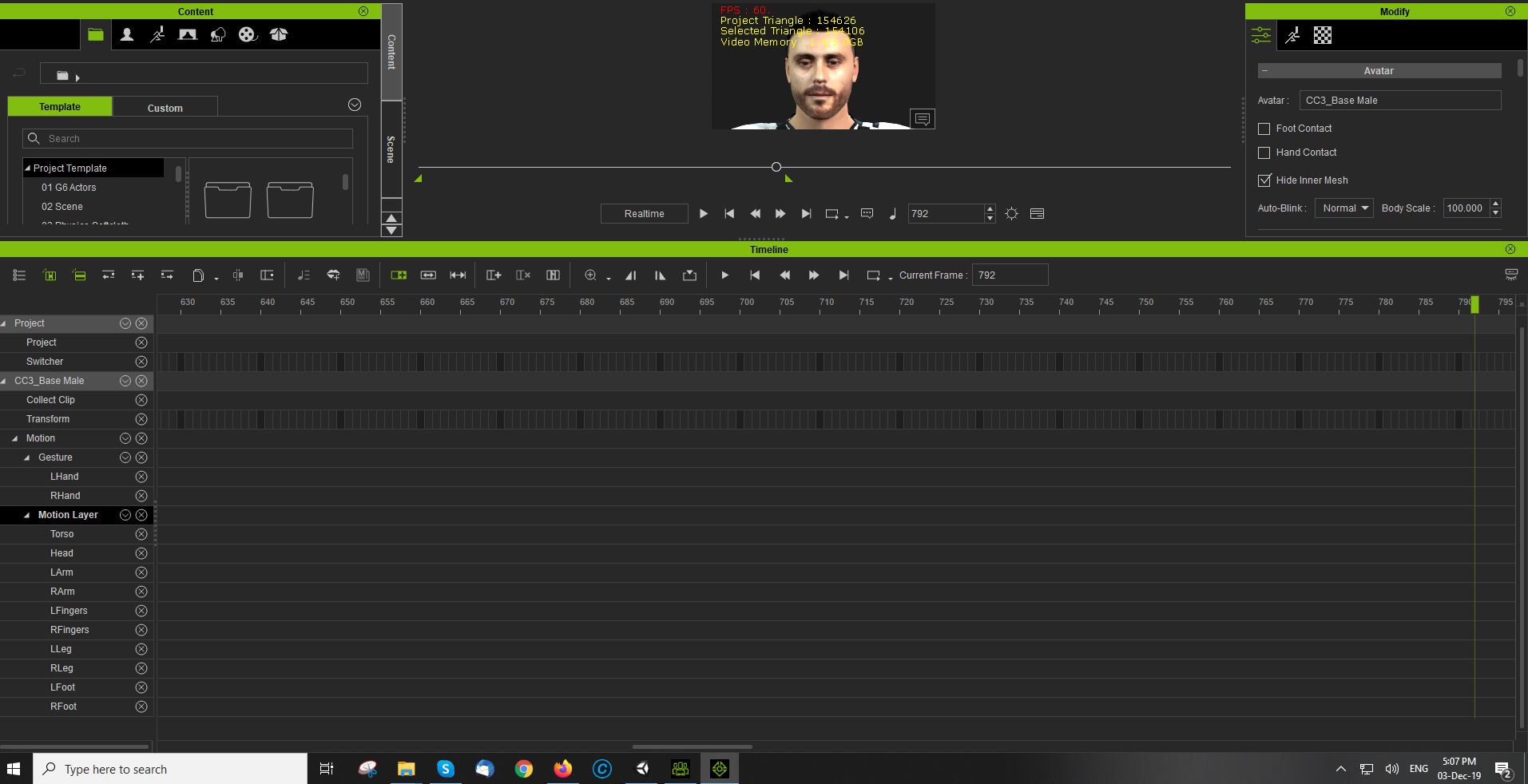The height and width of the screenshot is (784, 1528).
Task: Play the project in the preview controls
Action: (704, 214)
